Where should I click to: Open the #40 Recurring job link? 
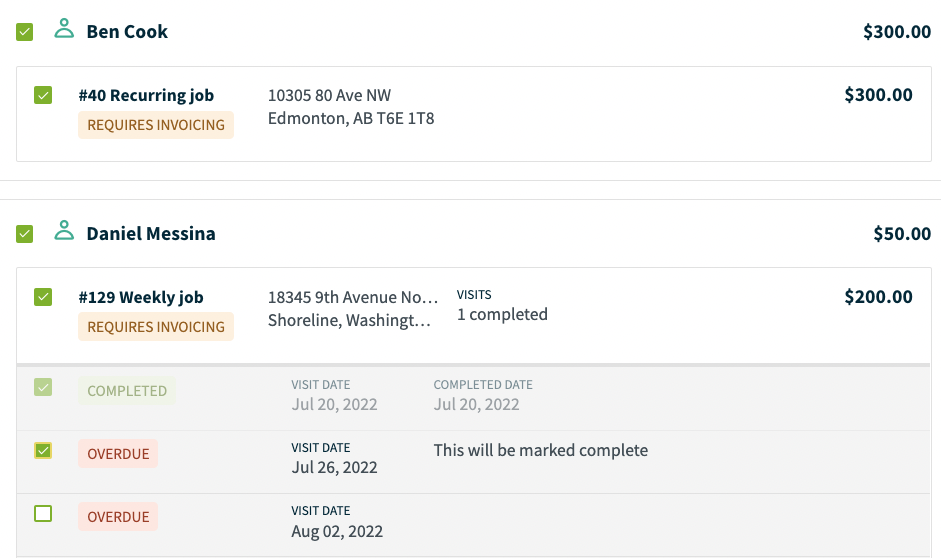pyautogui.click(x=146, y=95)
